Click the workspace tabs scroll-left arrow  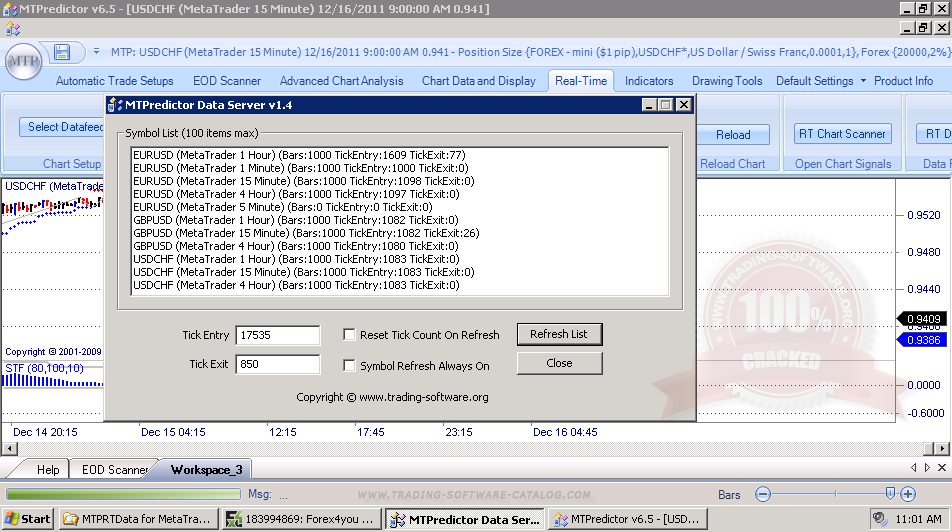point(913,468)
